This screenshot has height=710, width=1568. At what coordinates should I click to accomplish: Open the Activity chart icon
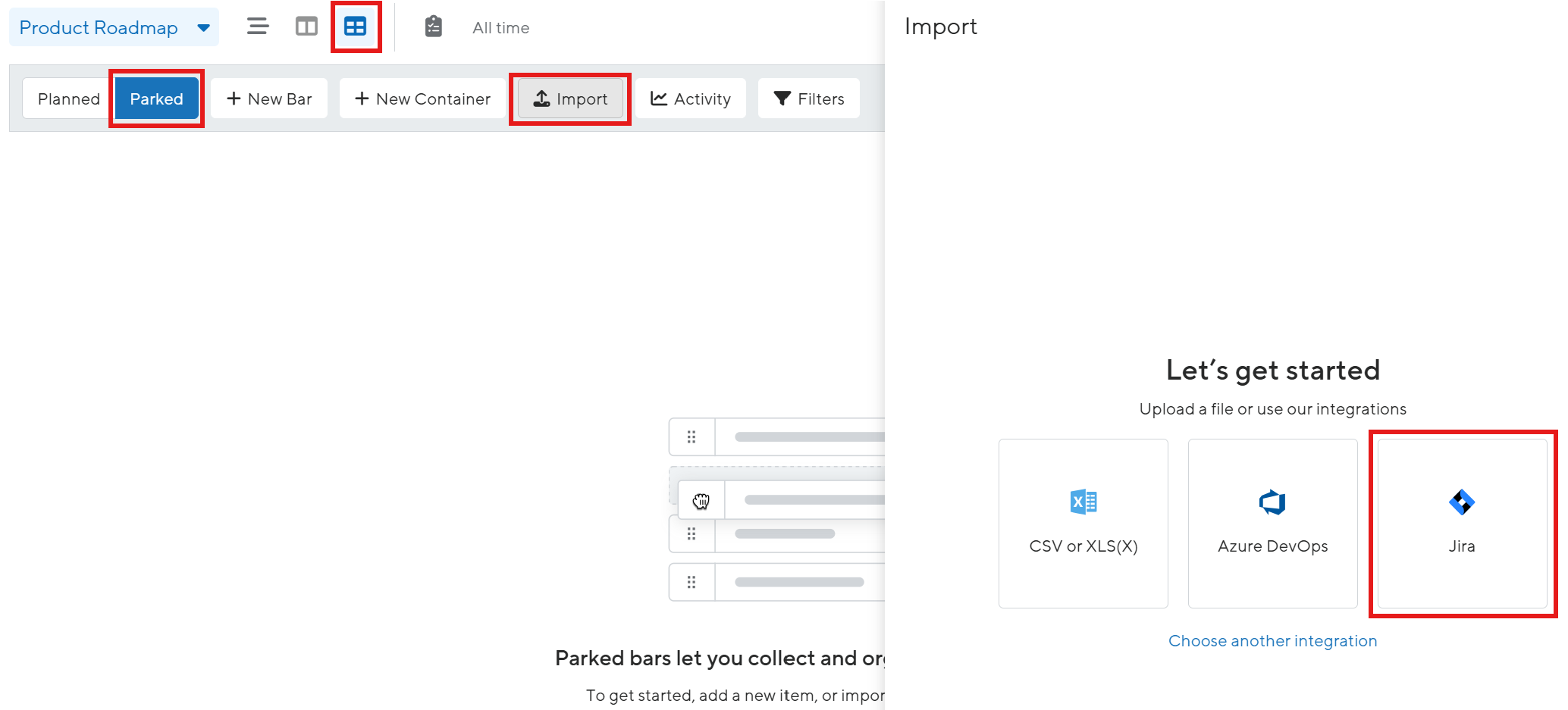(x=658, y=98)
